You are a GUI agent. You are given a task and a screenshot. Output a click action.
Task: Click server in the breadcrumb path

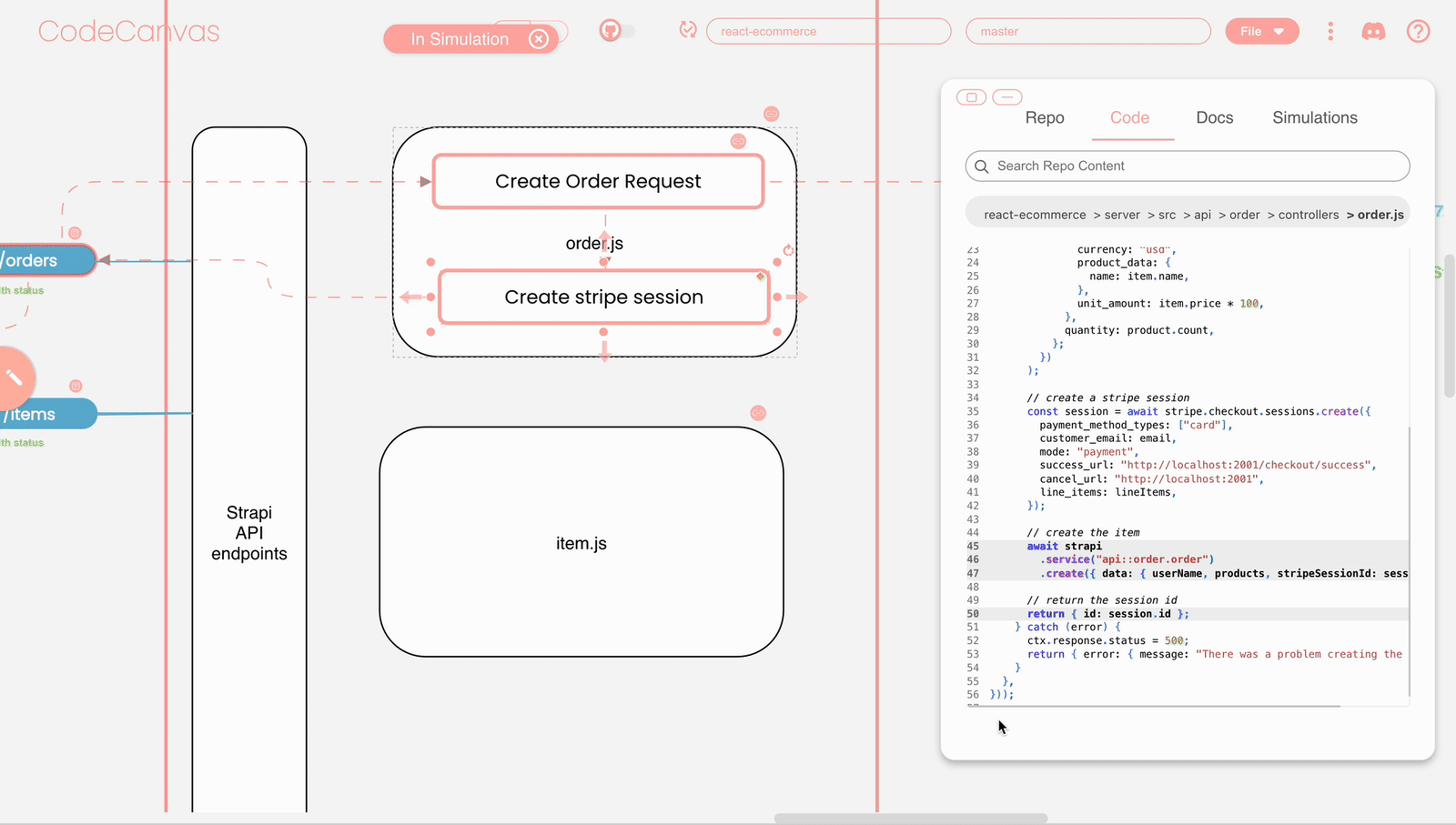click(1122, 214)
